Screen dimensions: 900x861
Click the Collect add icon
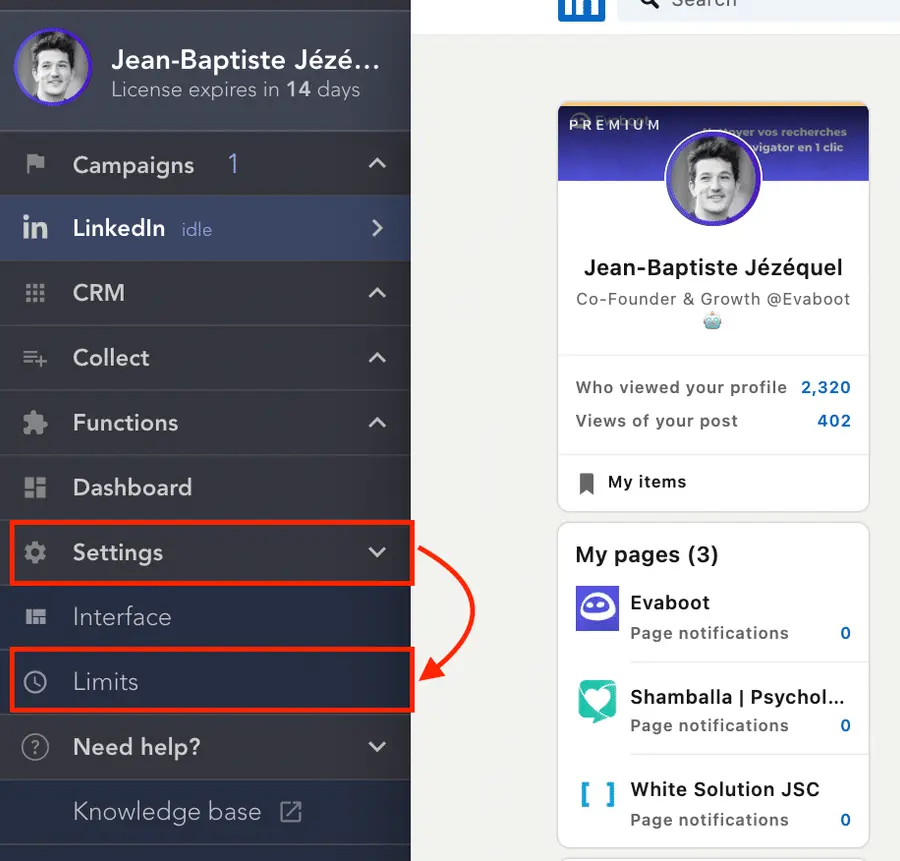click(35, 358)
